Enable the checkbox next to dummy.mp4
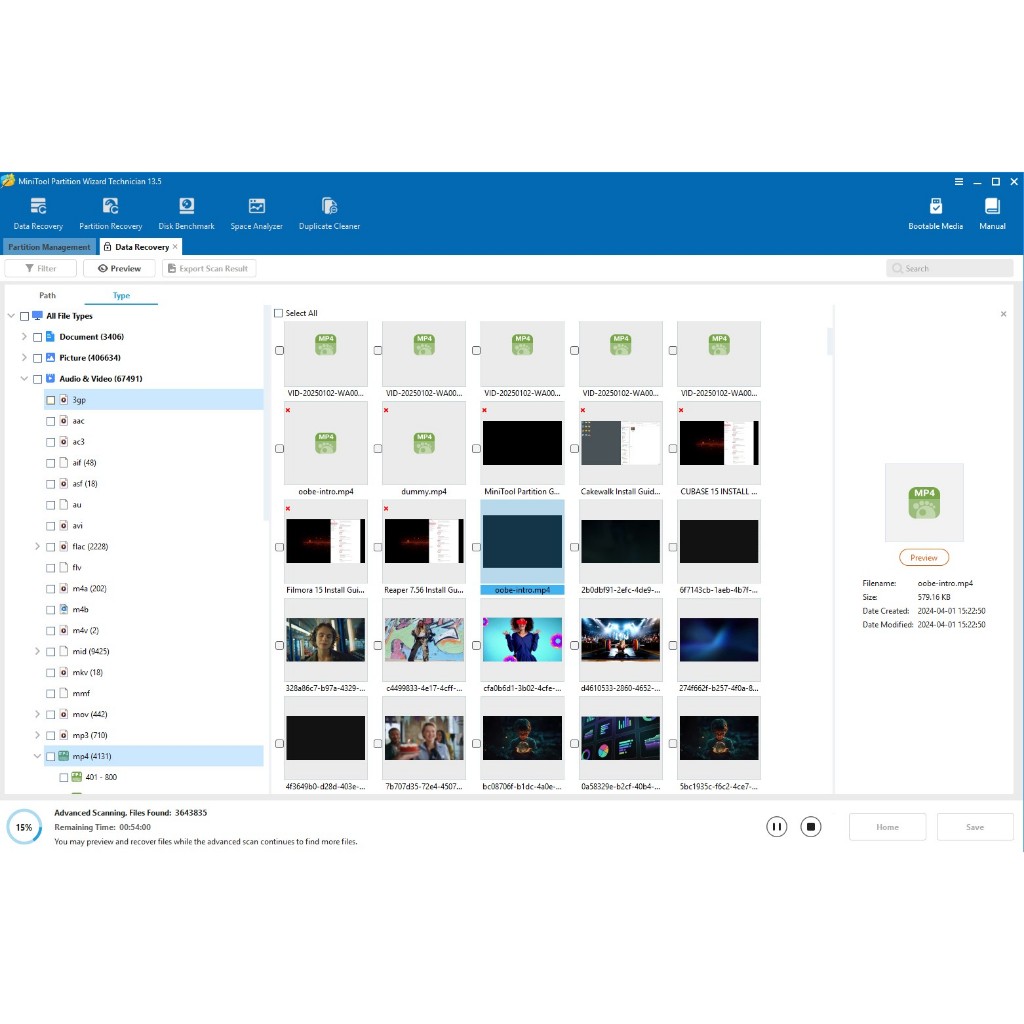The height and width of the screenshot is (1024, 1024). pos(378,449)
